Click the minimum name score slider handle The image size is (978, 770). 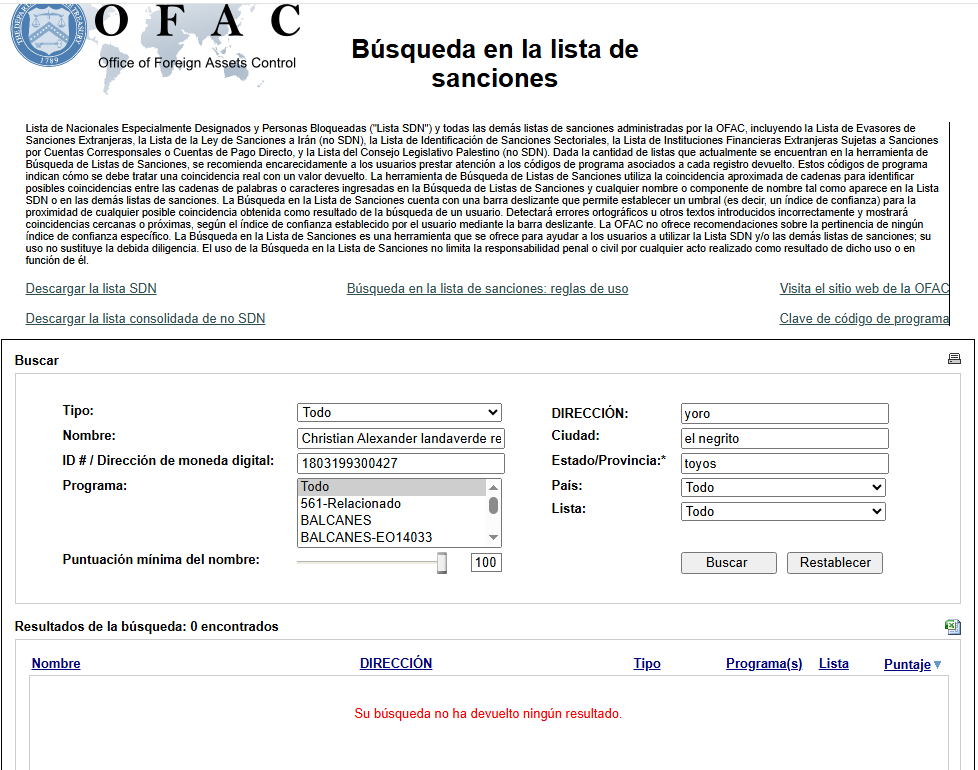point(442,563)
